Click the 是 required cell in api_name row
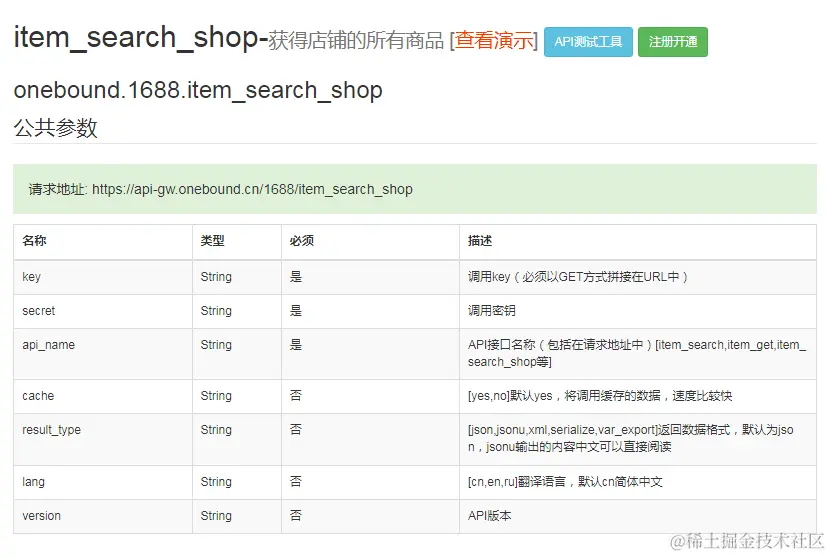 coord(370,353)
